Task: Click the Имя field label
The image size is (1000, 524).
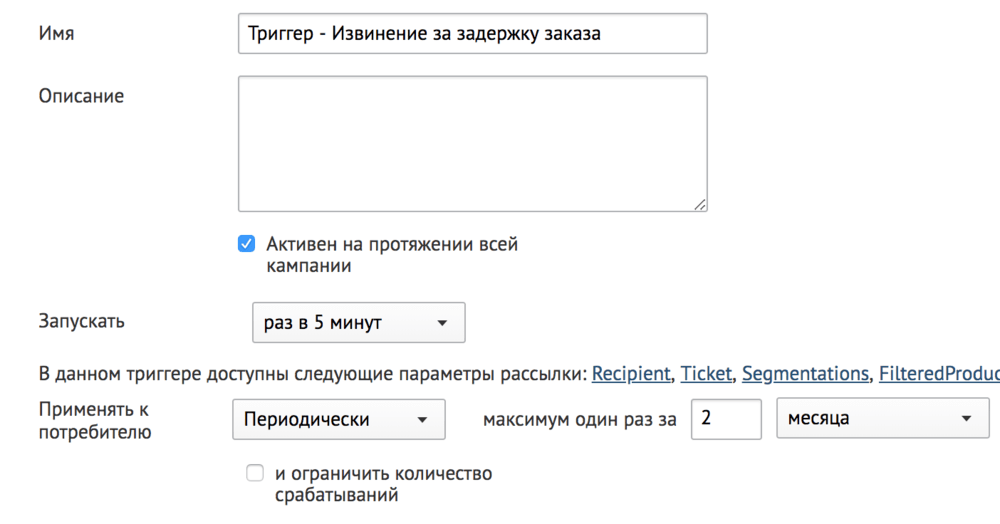Action: (56, 33)
